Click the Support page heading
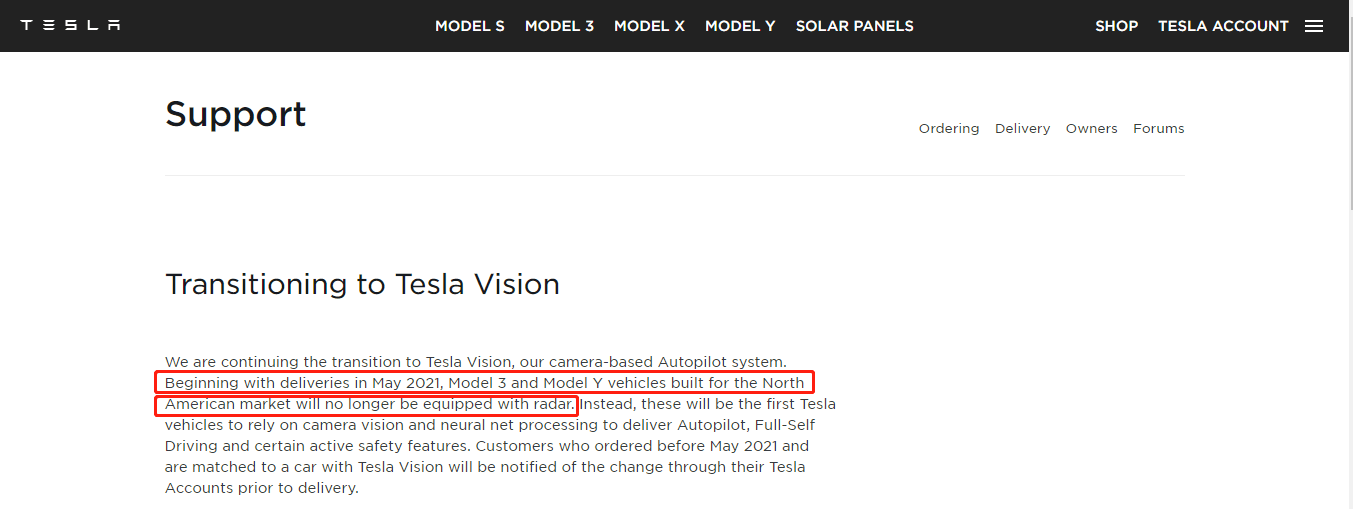Viewport: 1353px width, 509px height. (x=236, y=115)
